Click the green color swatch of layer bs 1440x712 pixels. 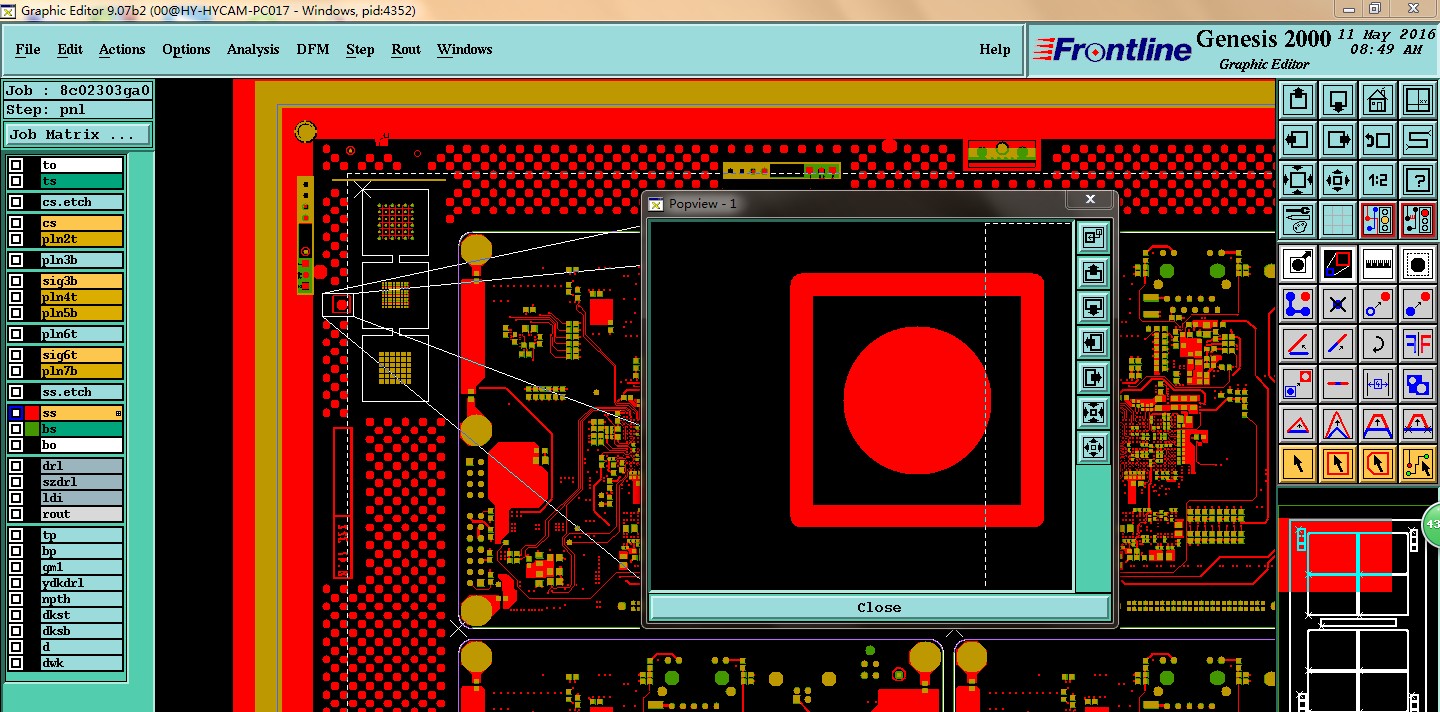pyautogui.click(x=32, y=429)
